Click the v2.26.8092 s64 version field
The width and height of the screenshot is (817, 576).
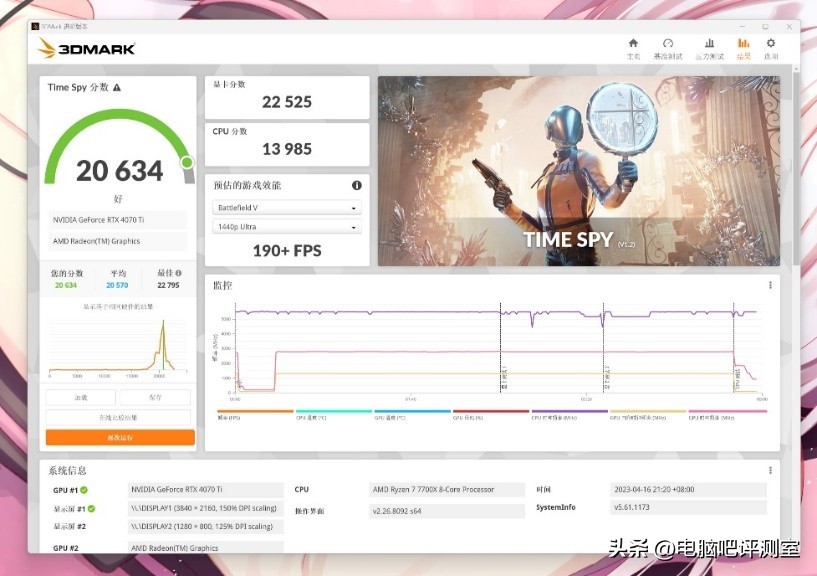(x=447, y=511)
